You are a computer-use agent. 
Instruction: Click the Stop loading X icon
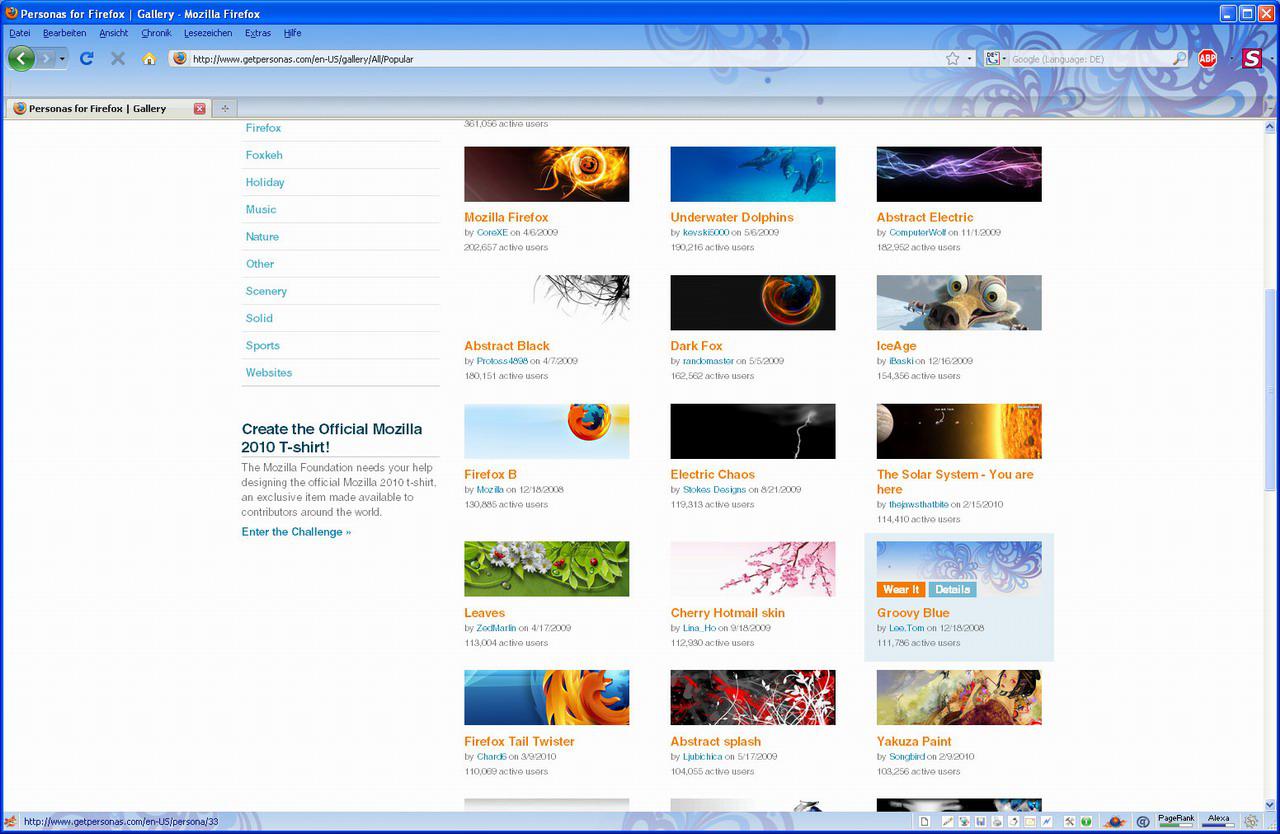point(118,59)
